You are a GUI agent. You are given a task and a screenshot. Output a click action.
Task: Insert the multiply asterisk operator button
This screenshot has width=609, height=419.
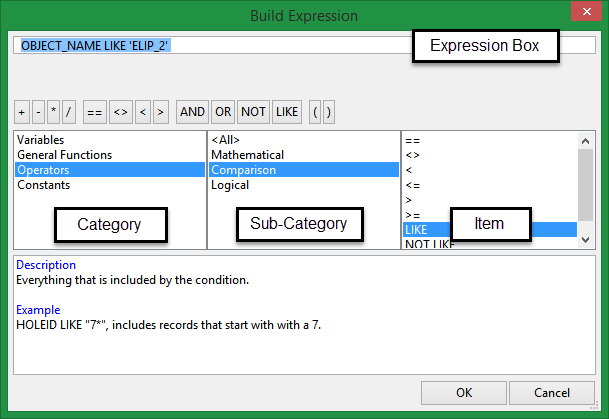click(53, 112)
